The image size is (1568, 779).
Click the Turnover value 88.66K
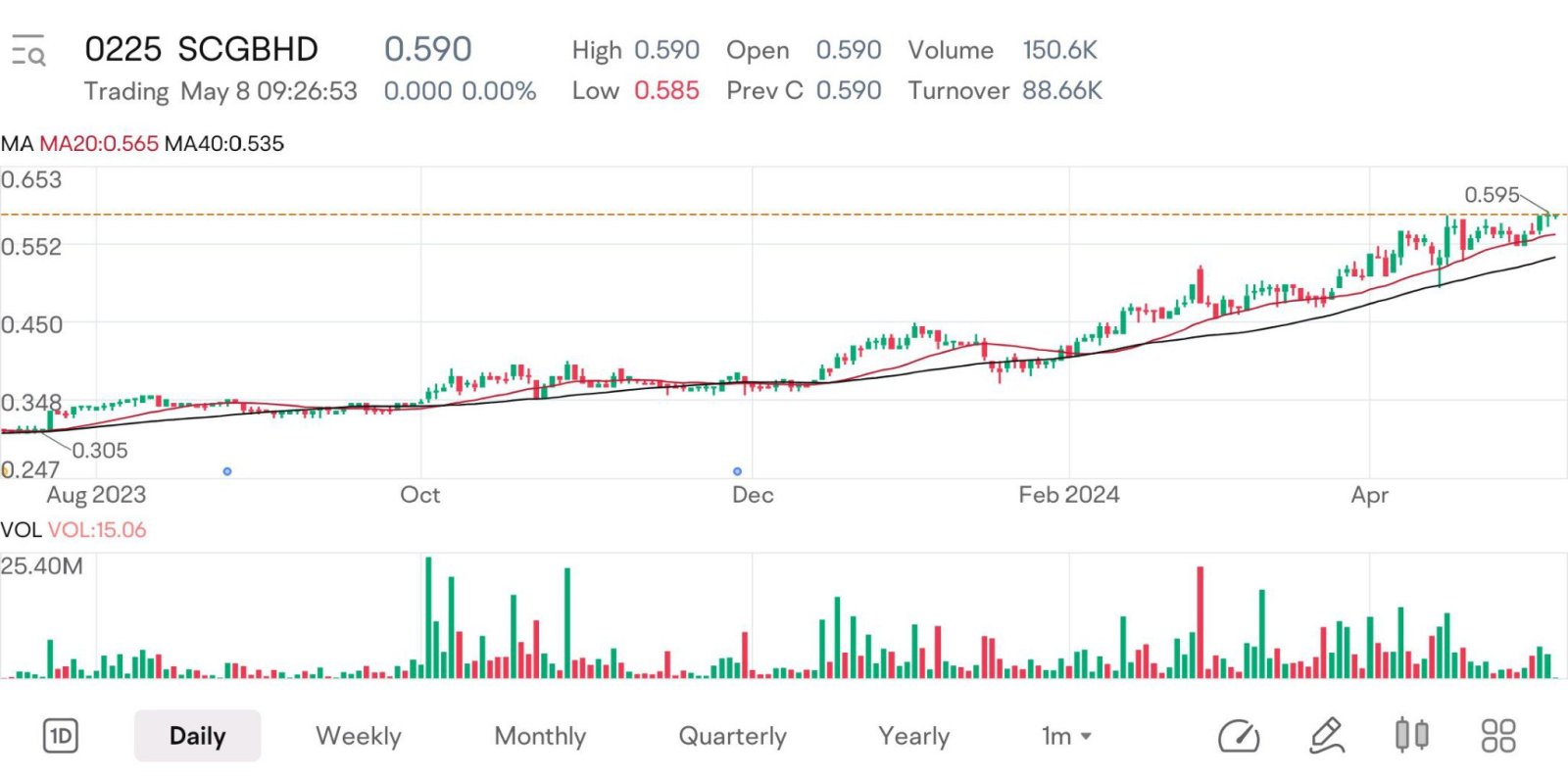(x=1062, y=91)
